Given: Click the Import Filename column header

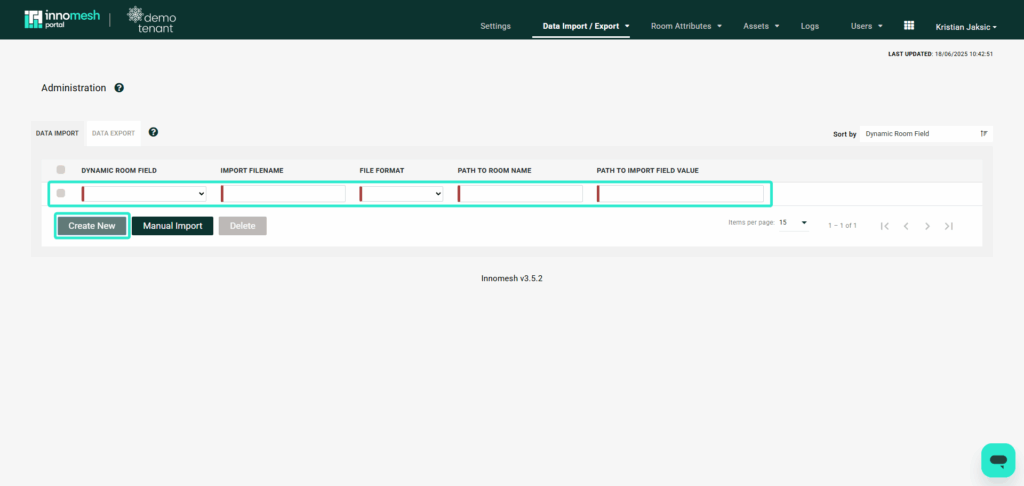Looking at the screenshot, I should (x=252, y=170).
